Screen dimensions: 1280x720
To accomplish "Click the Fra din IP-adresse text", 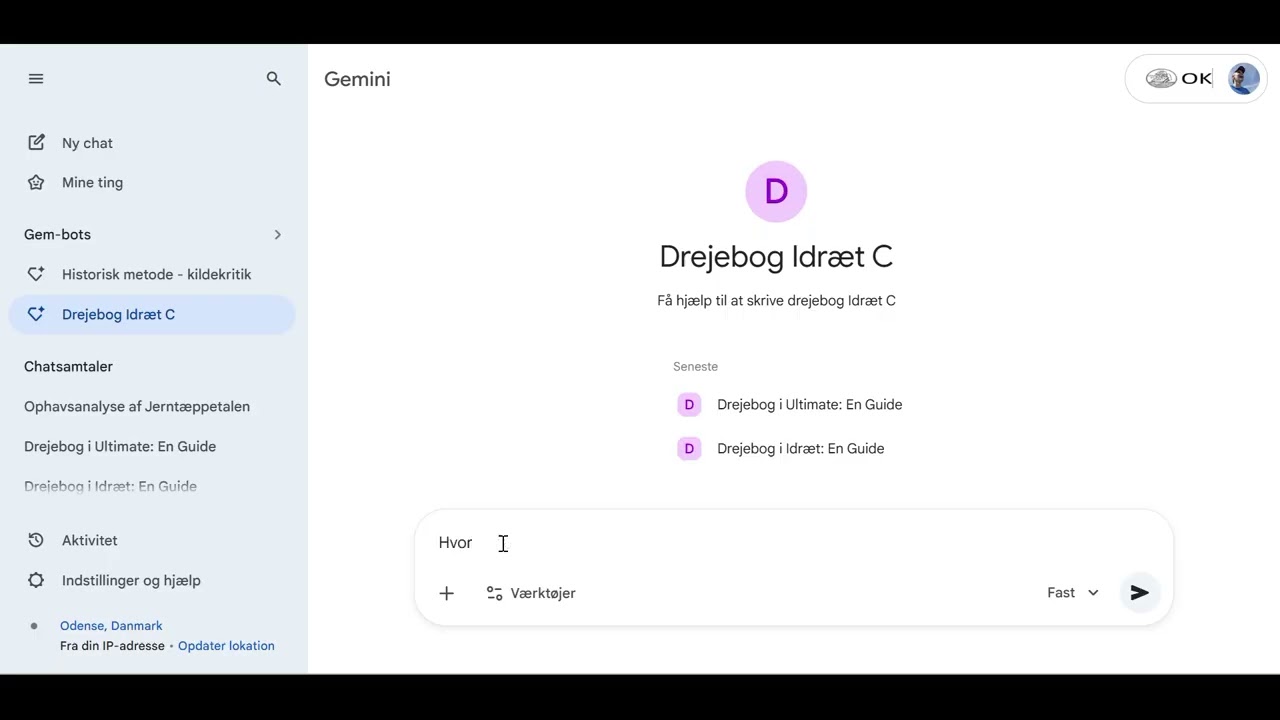I will (112, 646).
